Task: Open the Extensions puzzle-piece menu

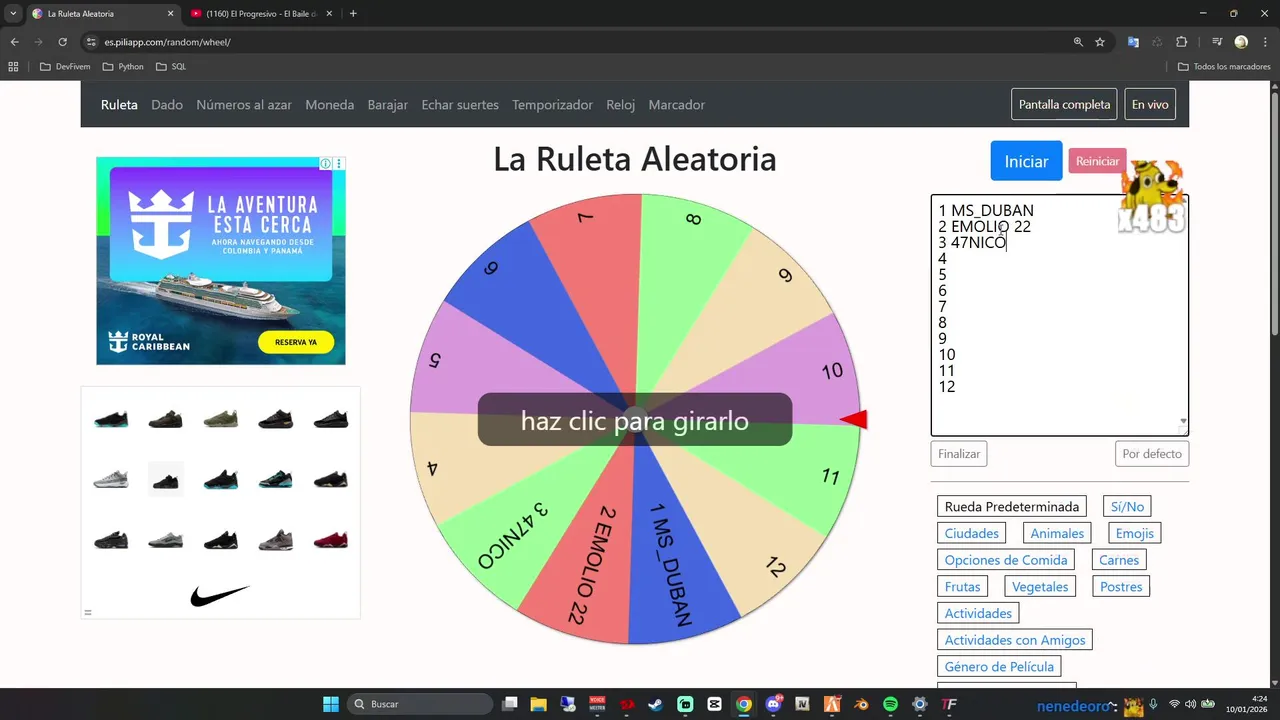Action: [1182, 42]
